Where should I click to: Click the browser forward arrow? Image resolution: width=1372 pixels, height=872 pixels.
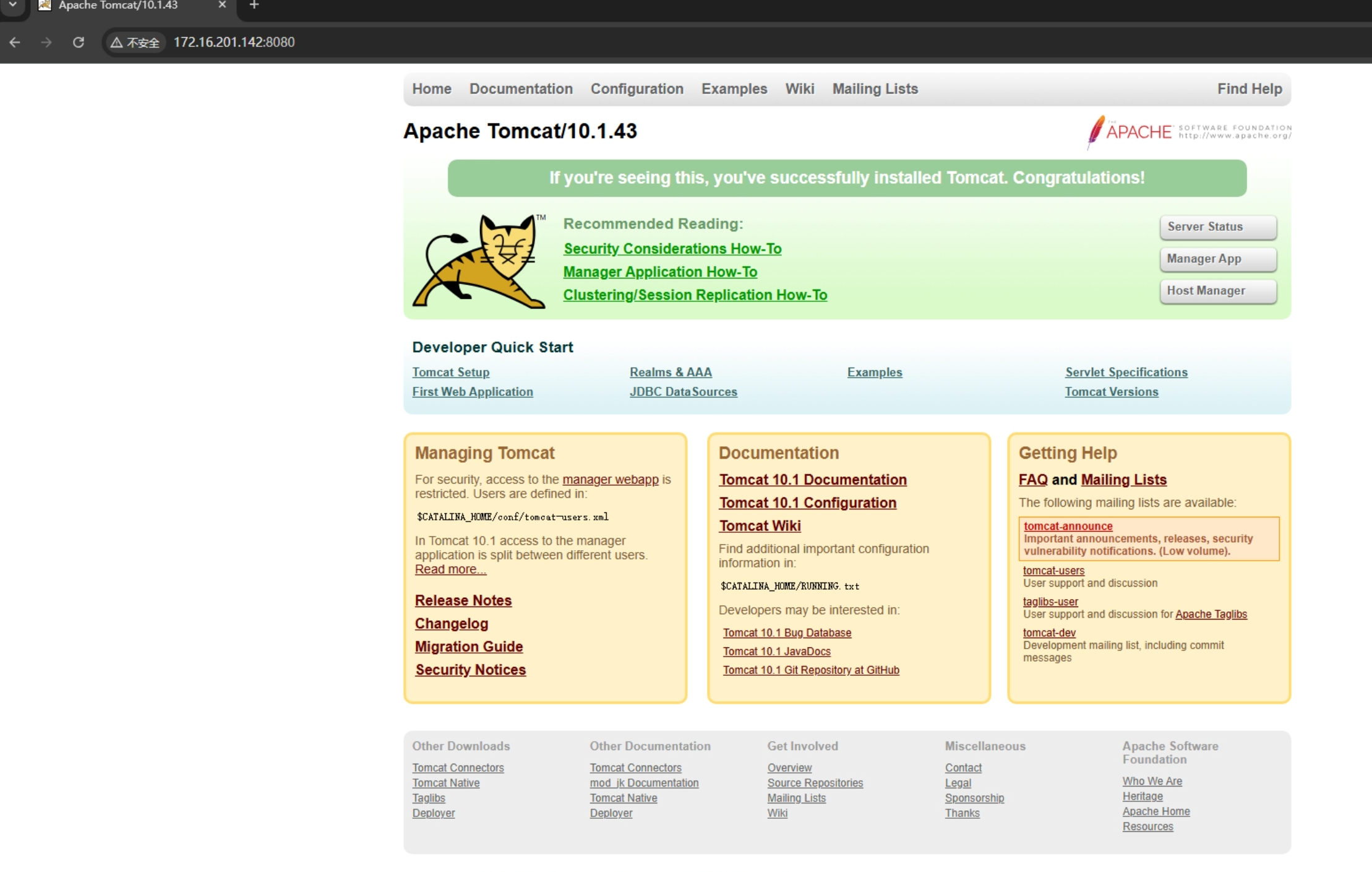[46, 42]
